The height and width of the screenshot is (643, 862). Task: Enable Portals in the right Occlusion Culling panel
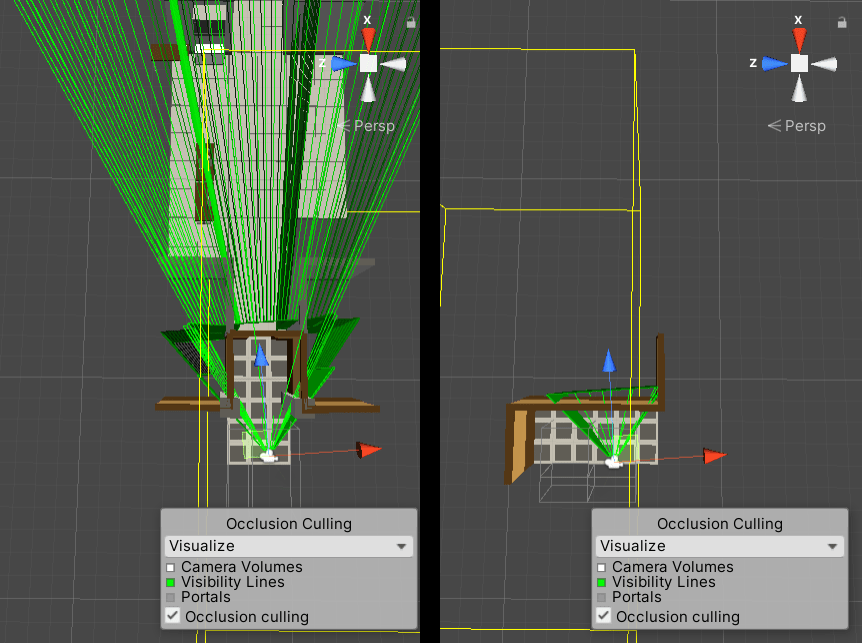(602, 597)
